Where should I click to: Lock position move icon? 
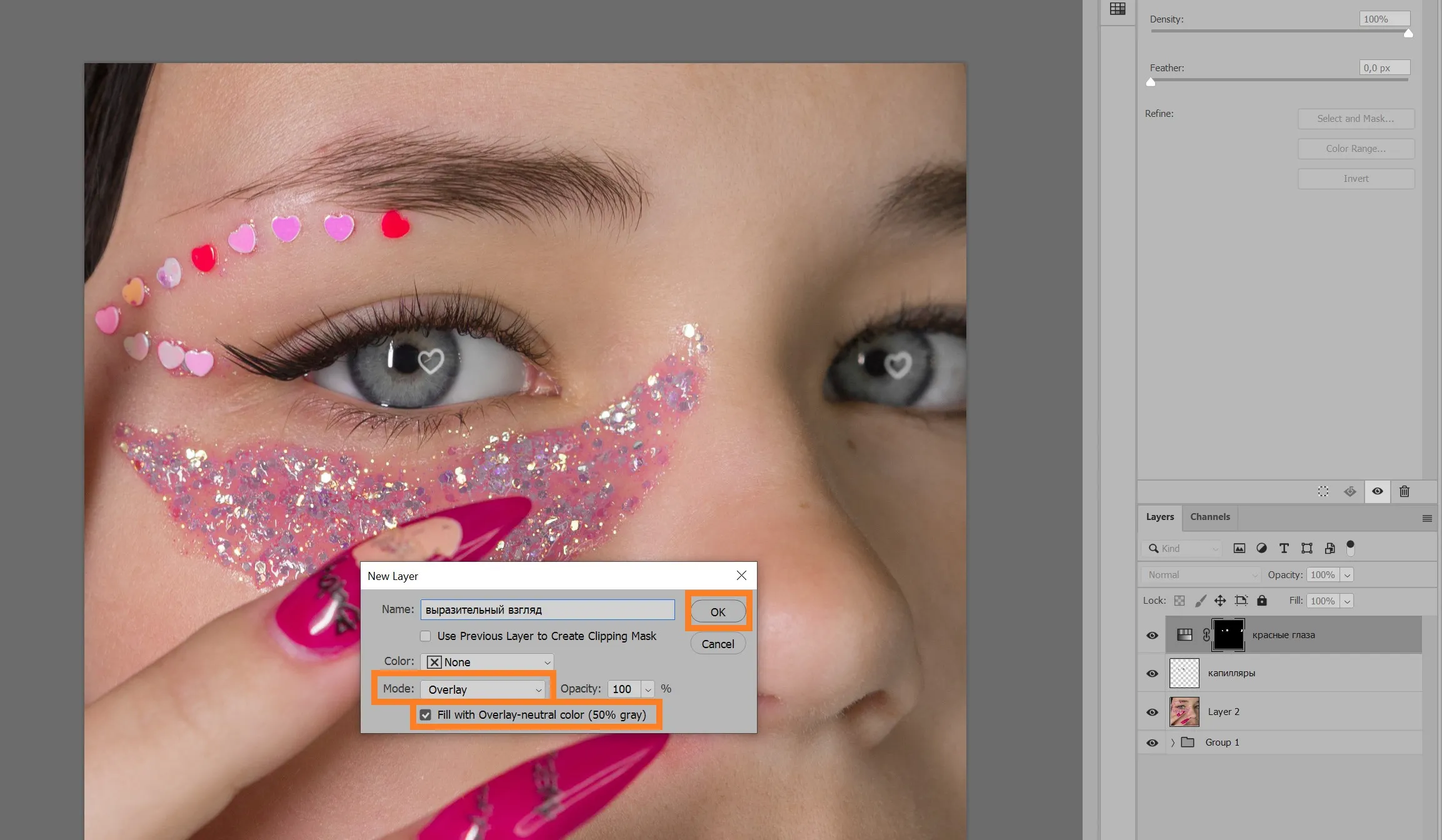coord(1220,601)
